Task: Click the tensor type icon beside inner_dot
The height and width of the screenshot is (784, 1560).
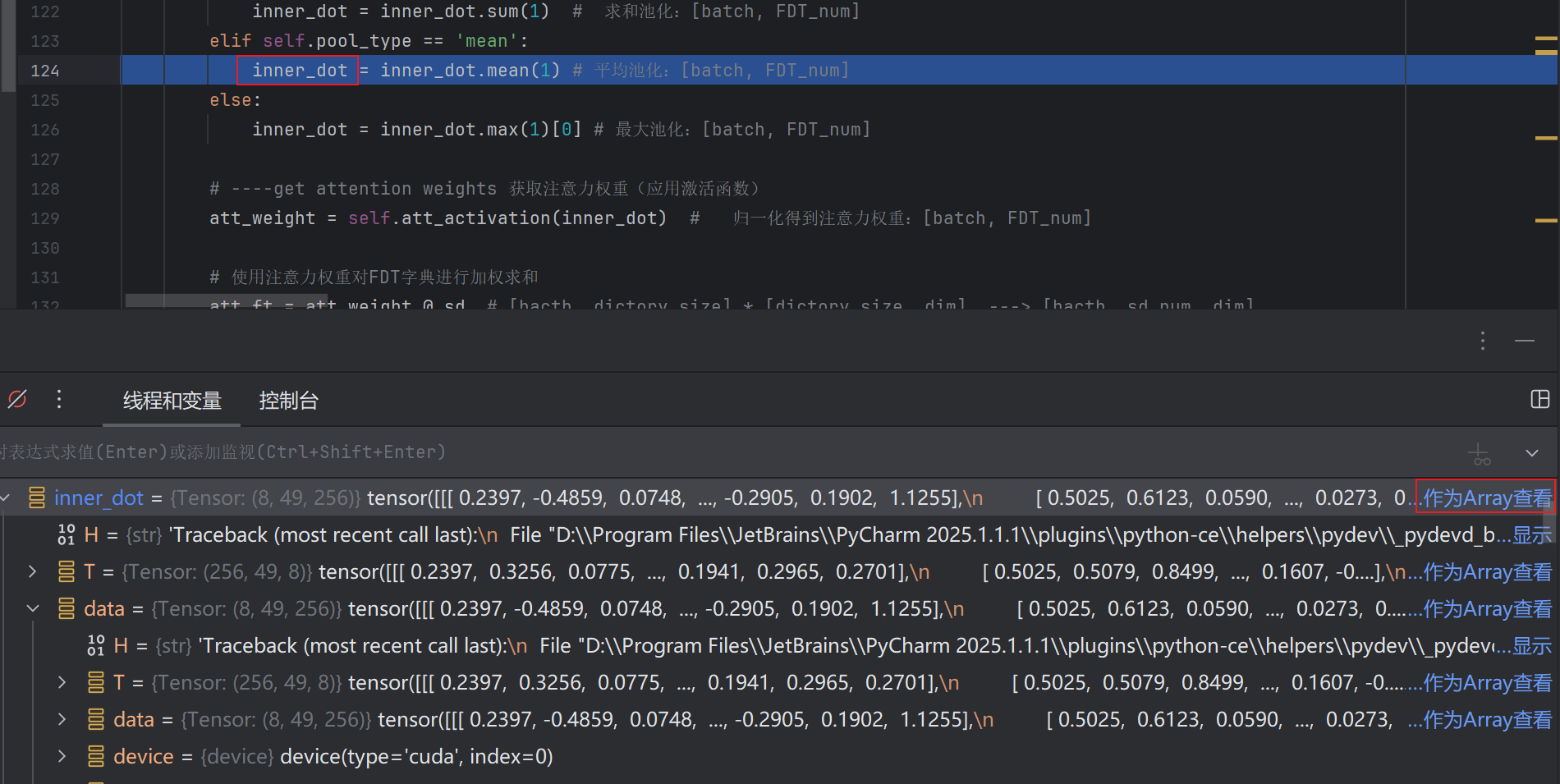Action: pyautogui.click(x=36, y=497)
